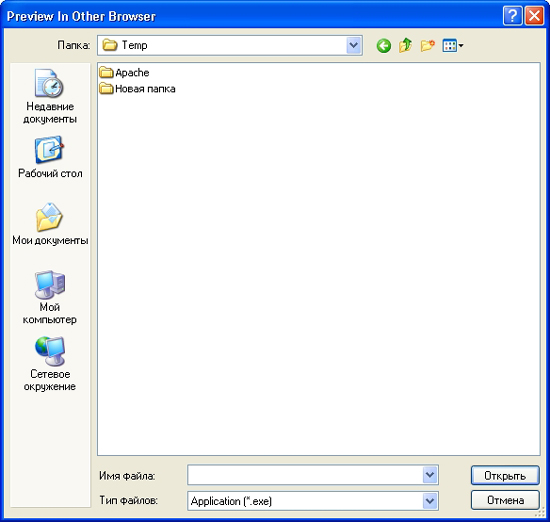
Task: Go up one folder level
Action: pos(405,45)
